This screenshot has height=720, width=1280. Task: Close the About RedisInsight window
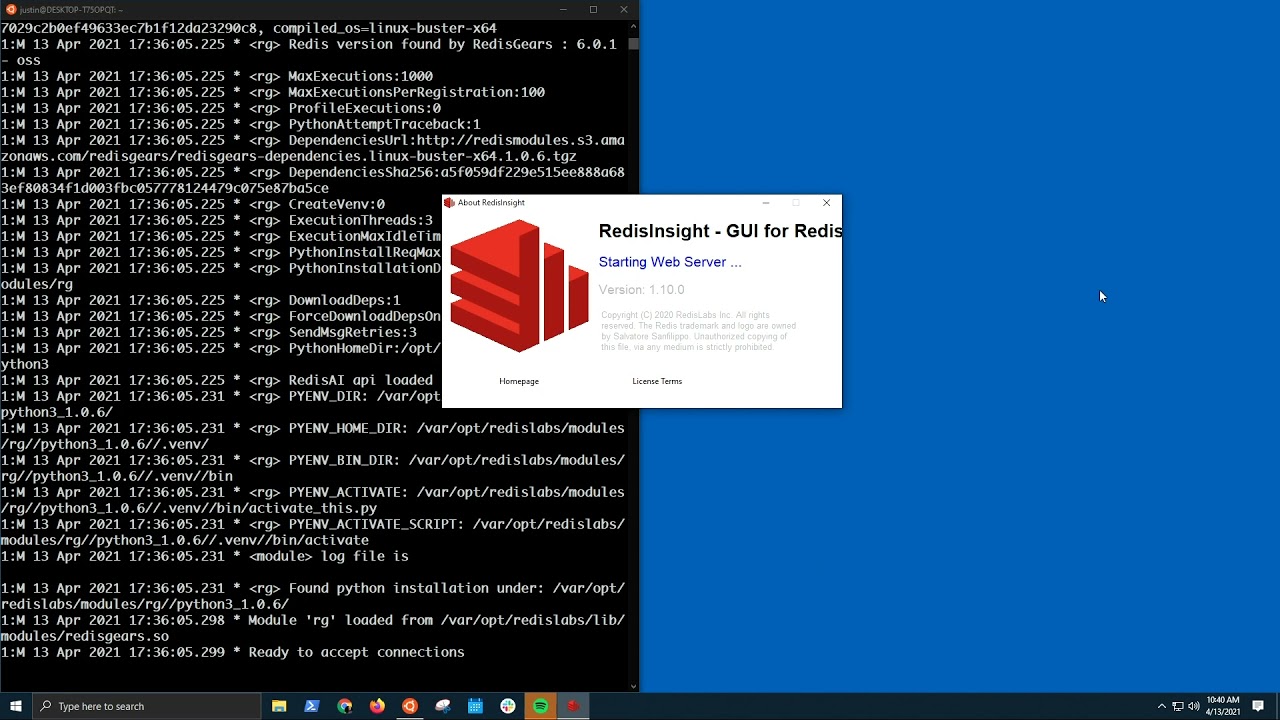pos(826,203)
